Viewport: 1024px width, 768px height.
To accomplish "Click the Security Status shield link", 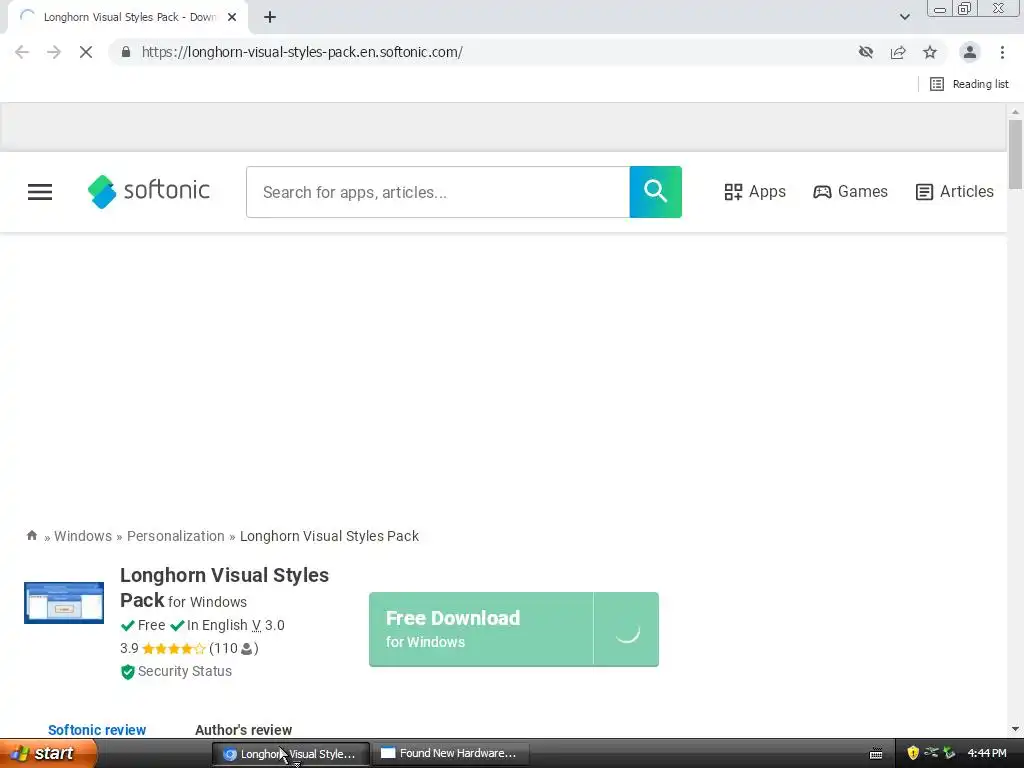I will (176, 671).
